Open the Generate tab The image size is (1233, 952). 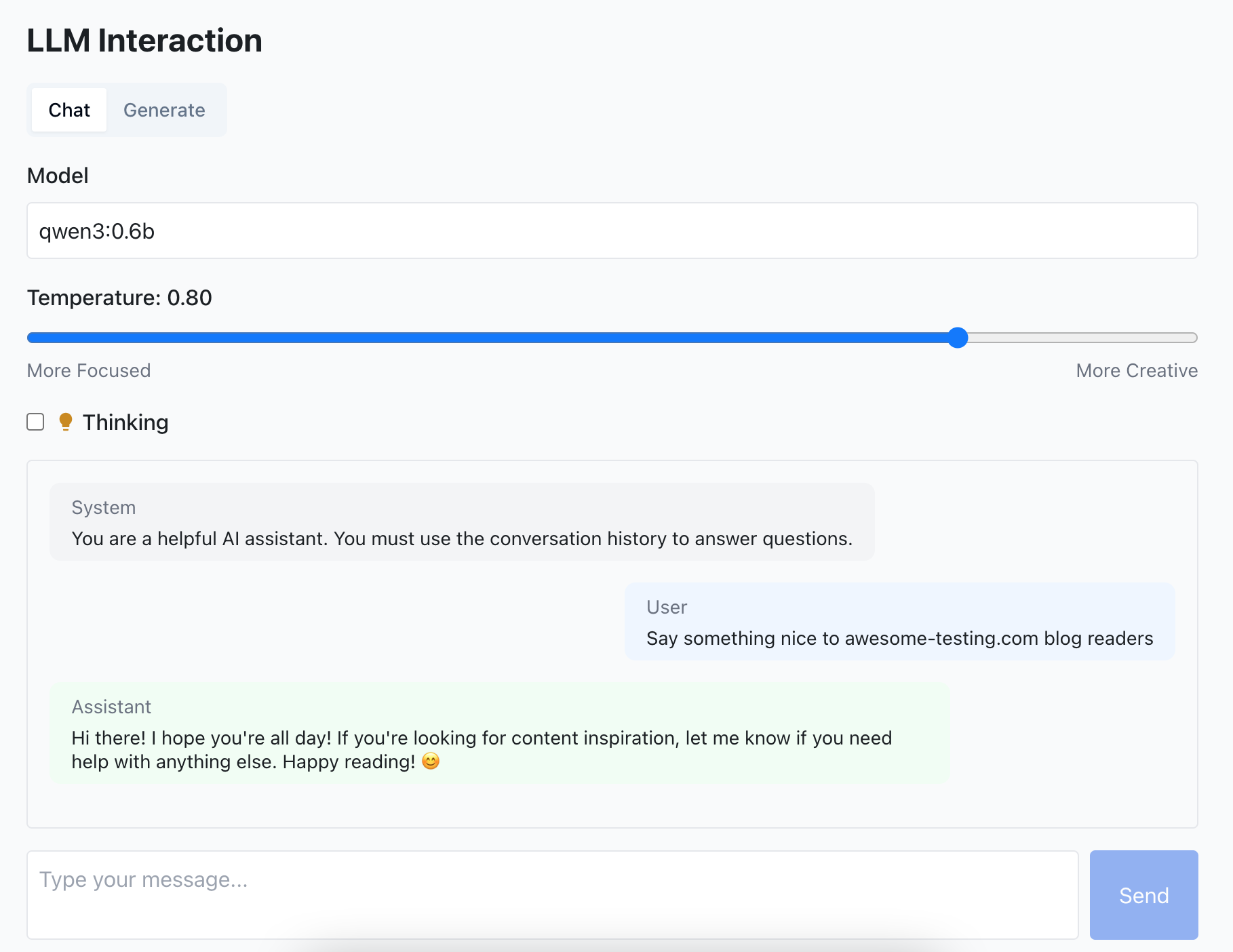(164, 110)
